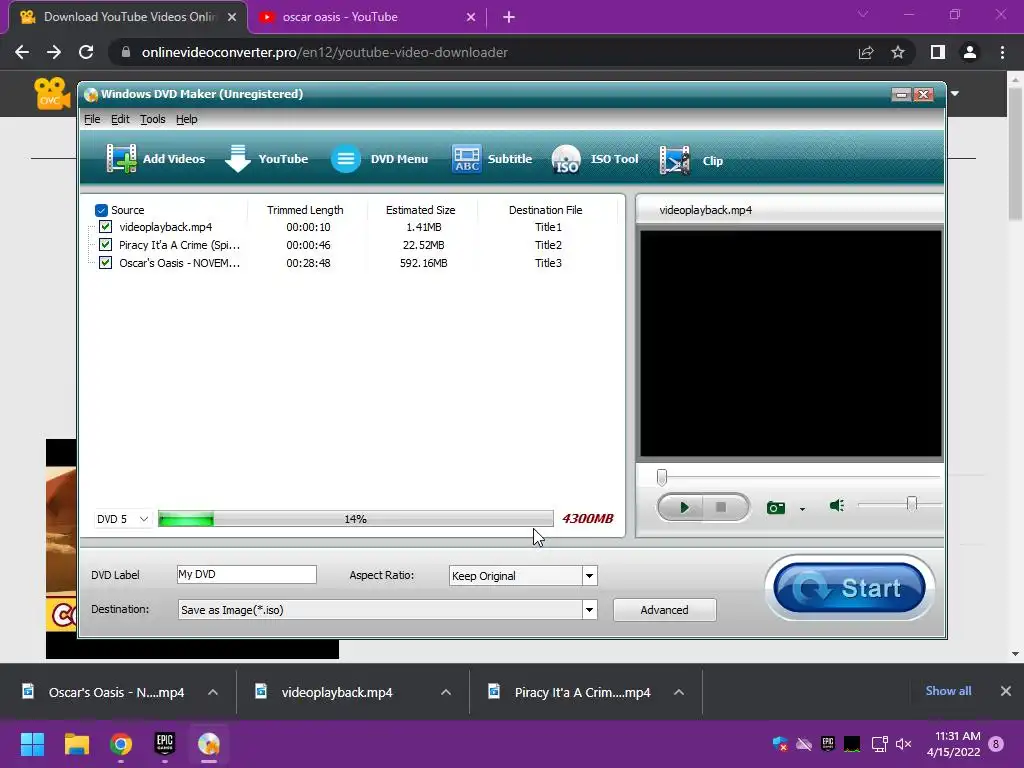
Task: Close the Chrome downloads bar
Action: pos(1006,691)
